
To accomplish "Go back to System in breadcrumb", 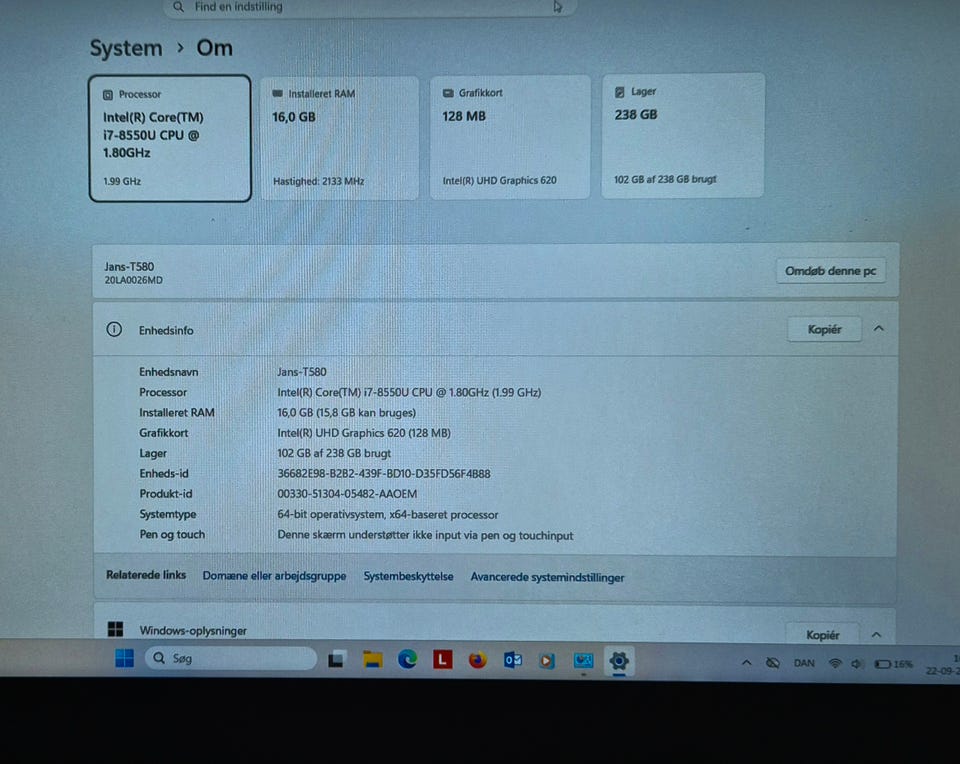I will point(126,48).
